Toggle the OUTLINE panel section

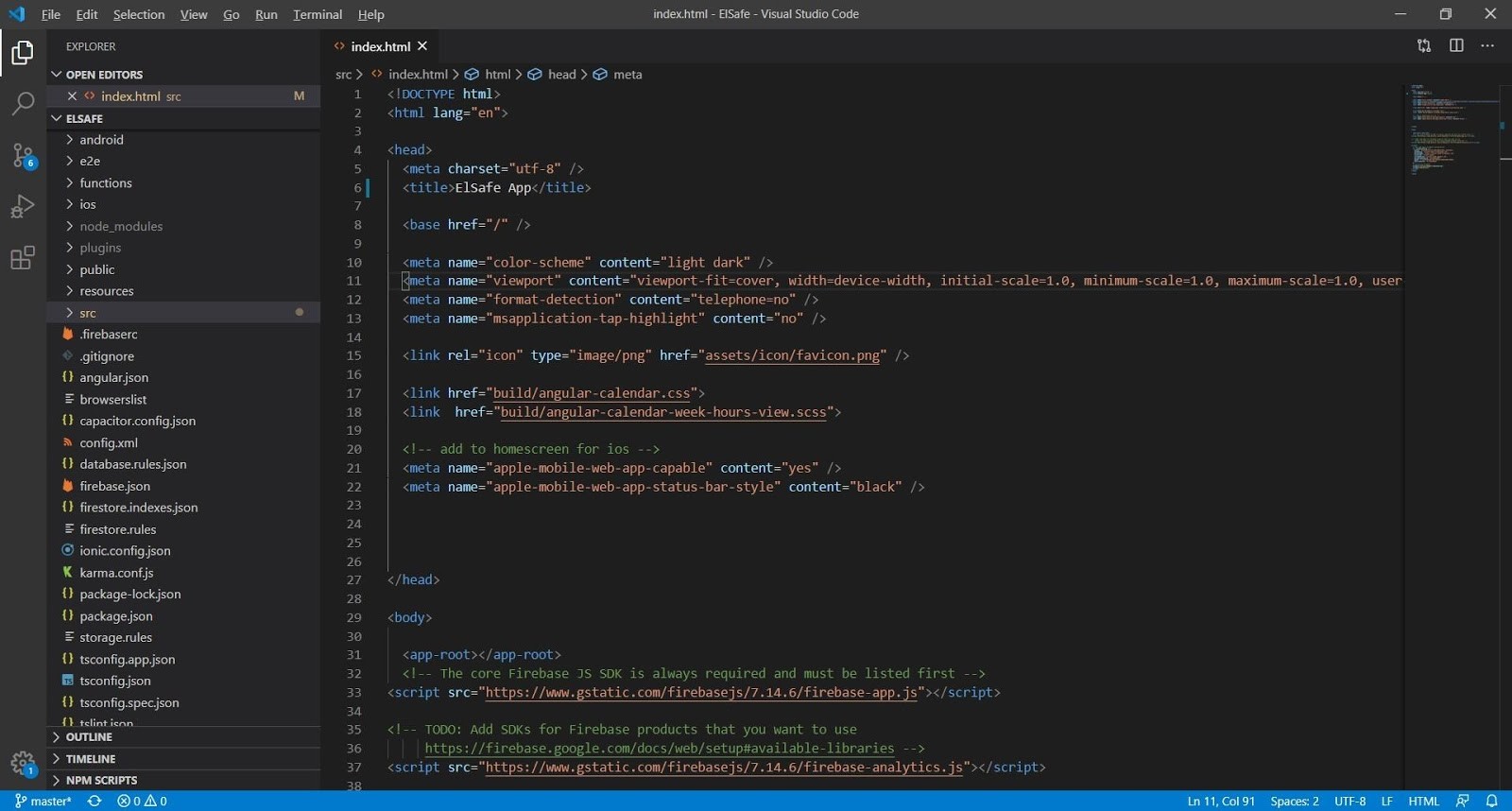(89, 737)
